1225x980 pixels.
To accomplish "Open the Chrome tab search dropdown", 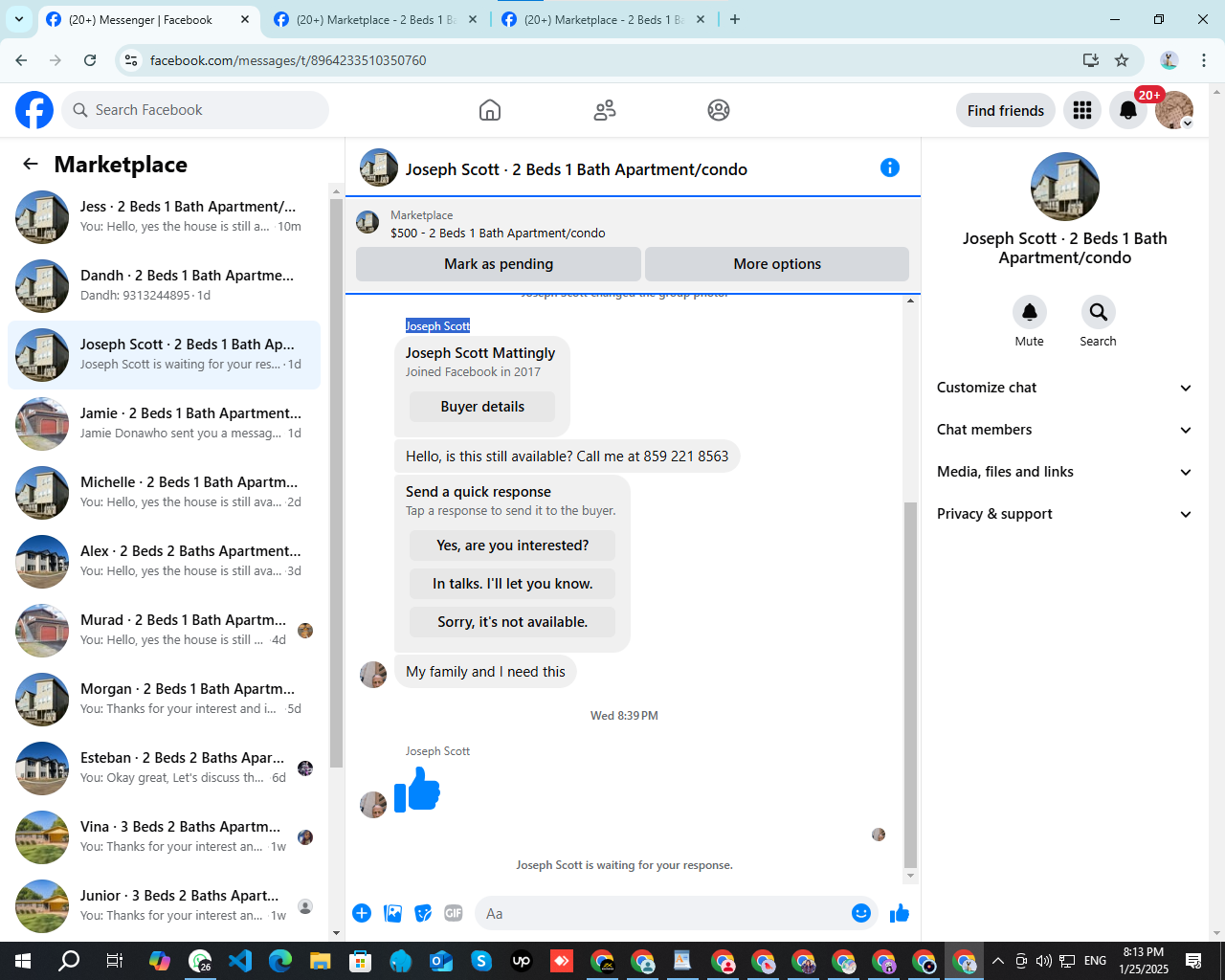I will 18,19.
